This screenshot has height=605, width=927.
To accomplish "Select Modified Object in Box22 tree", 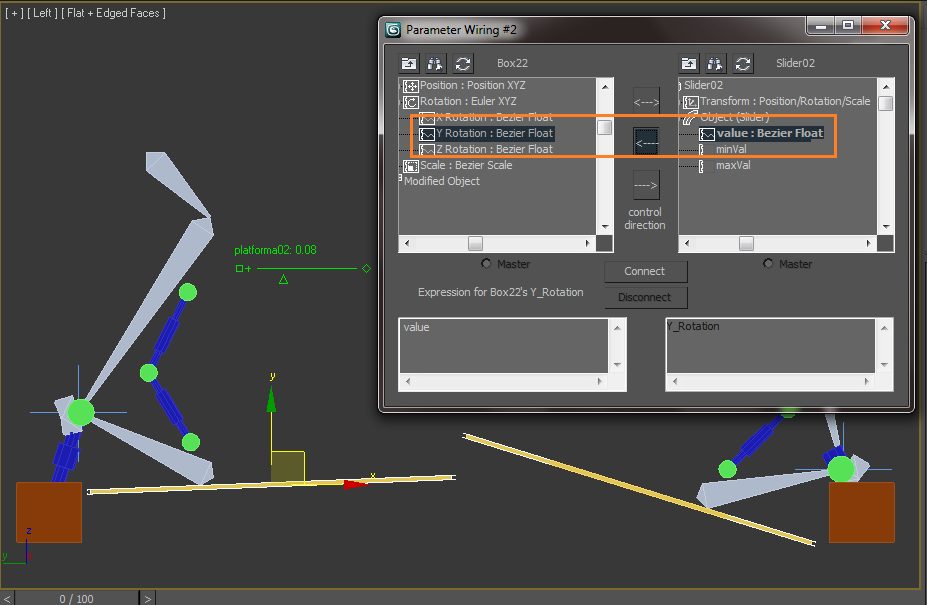I will click(442, 181).
